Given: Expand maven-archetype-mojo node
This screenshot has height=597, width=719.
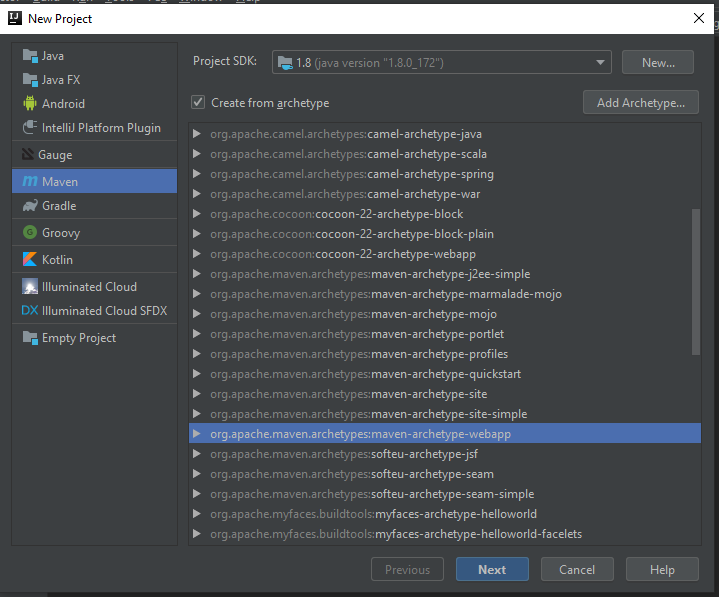Looking at the screenshot, I should pos(197,314).
